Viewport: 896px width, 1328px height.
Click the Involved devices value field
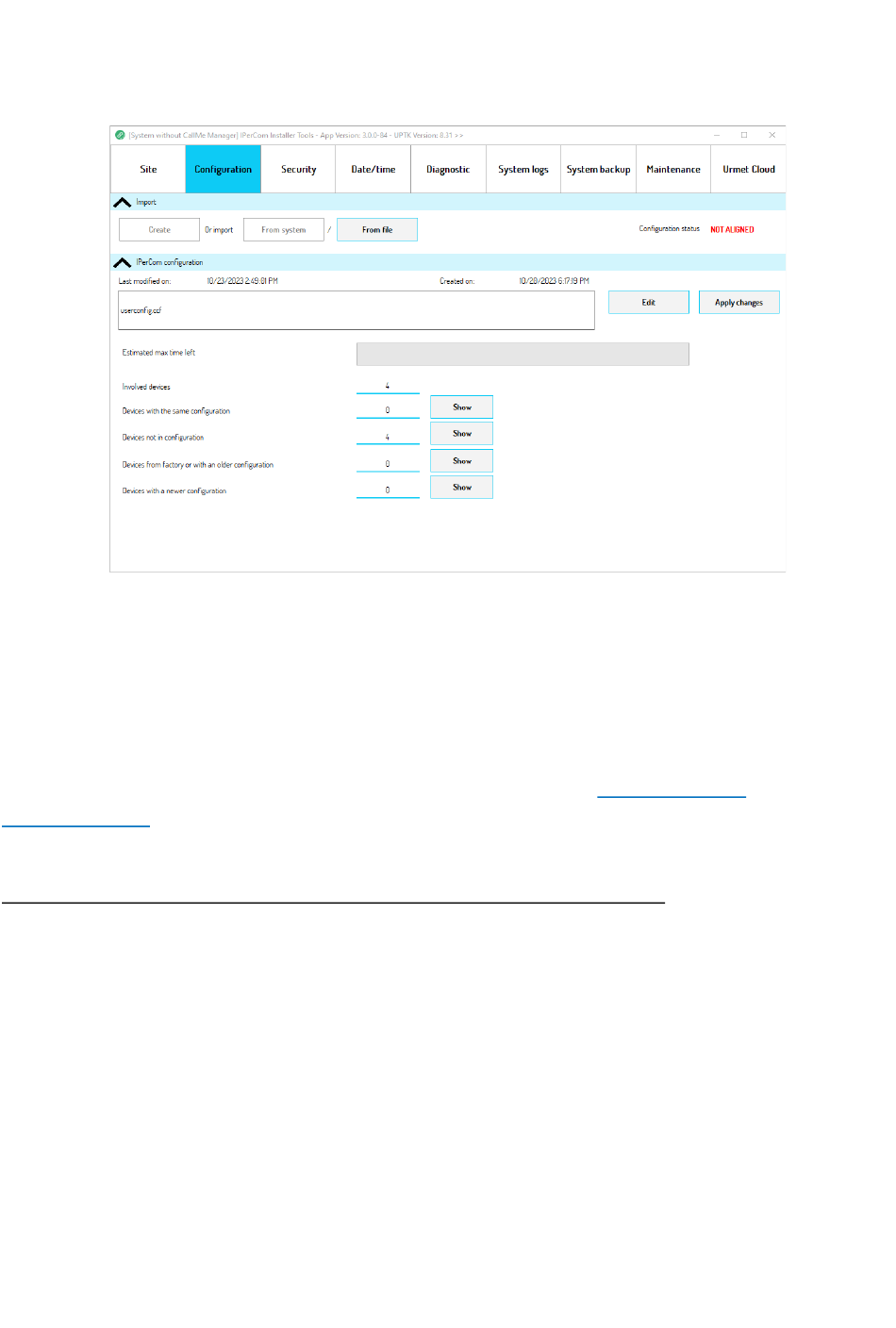388,386
